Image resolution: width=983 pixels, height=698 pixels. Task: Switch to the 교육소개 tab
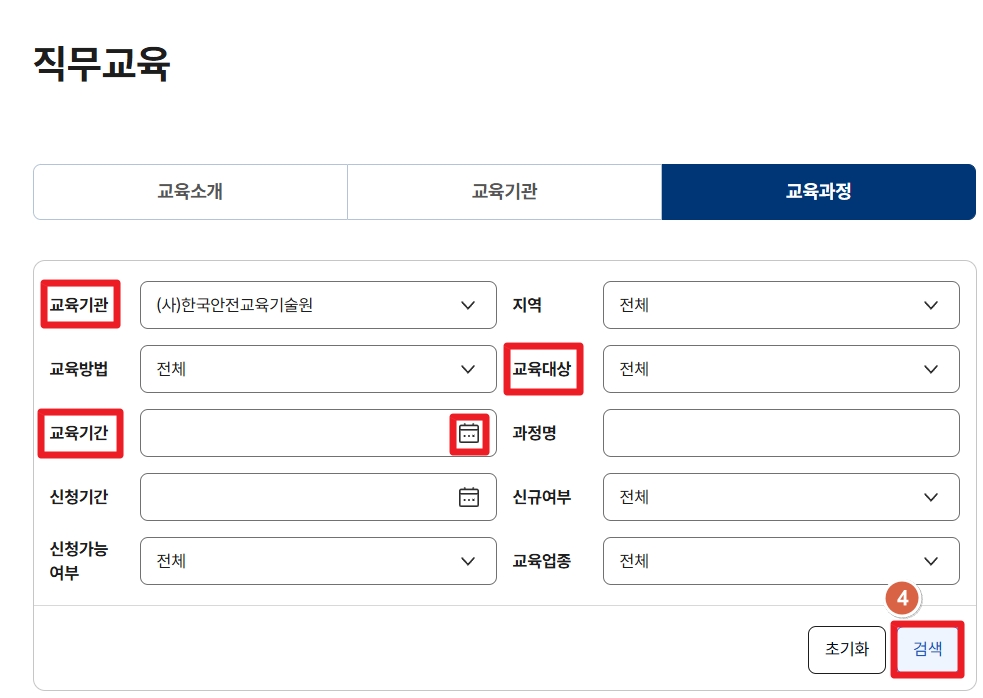click(190, 192)
